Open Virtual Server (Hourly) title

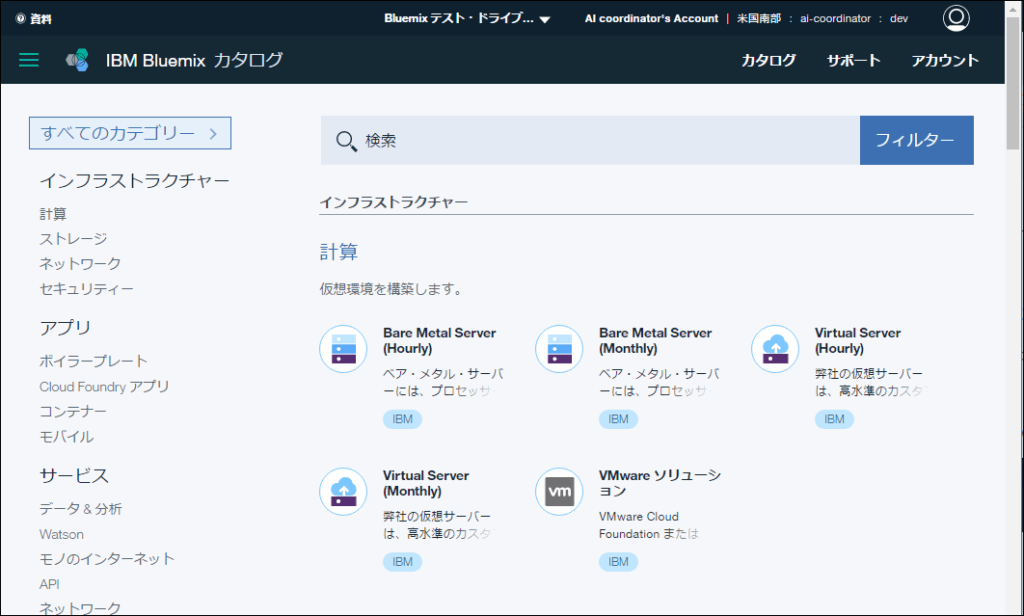pyautogui.click(x=857, y=340)
